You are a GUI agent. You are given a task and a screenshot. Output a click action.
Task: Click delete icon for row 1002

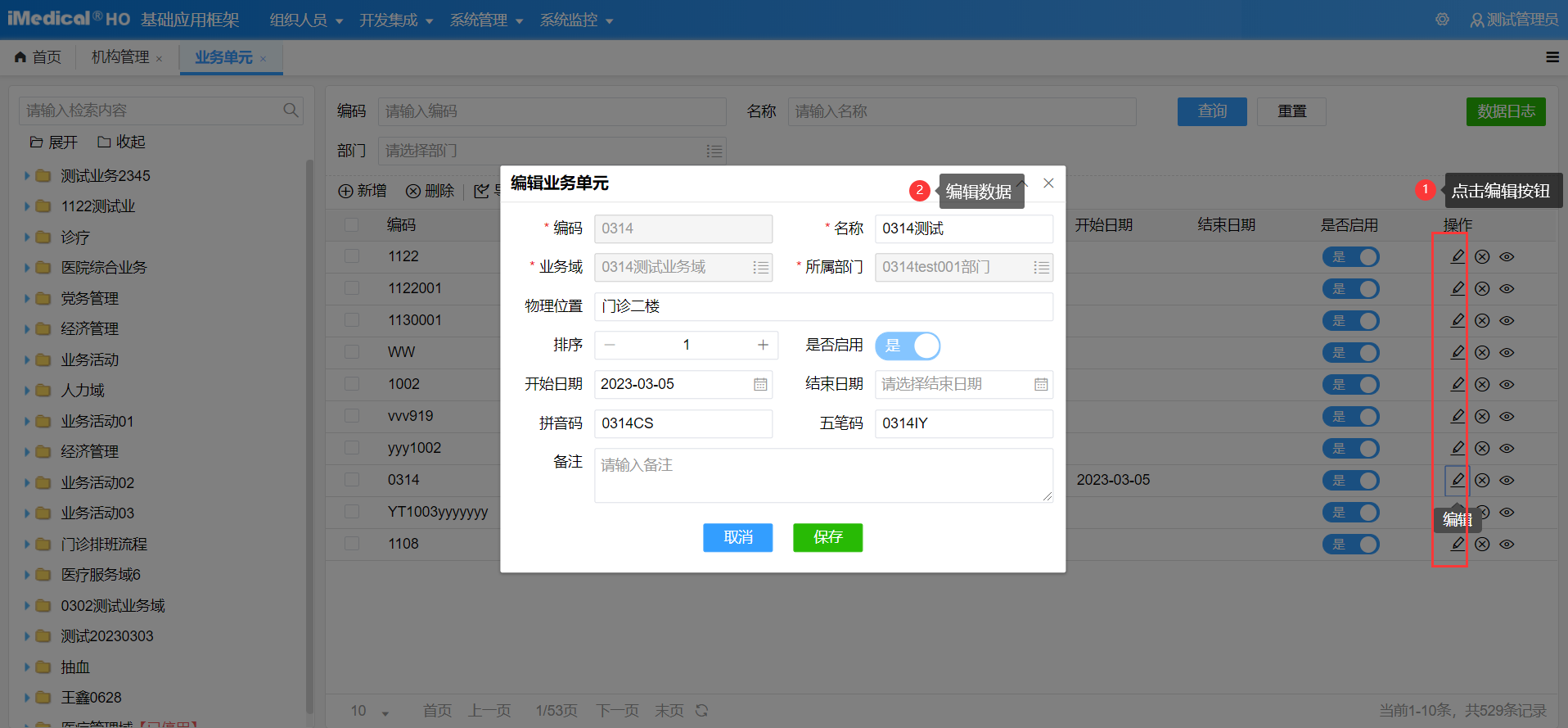click(1482, 384)
